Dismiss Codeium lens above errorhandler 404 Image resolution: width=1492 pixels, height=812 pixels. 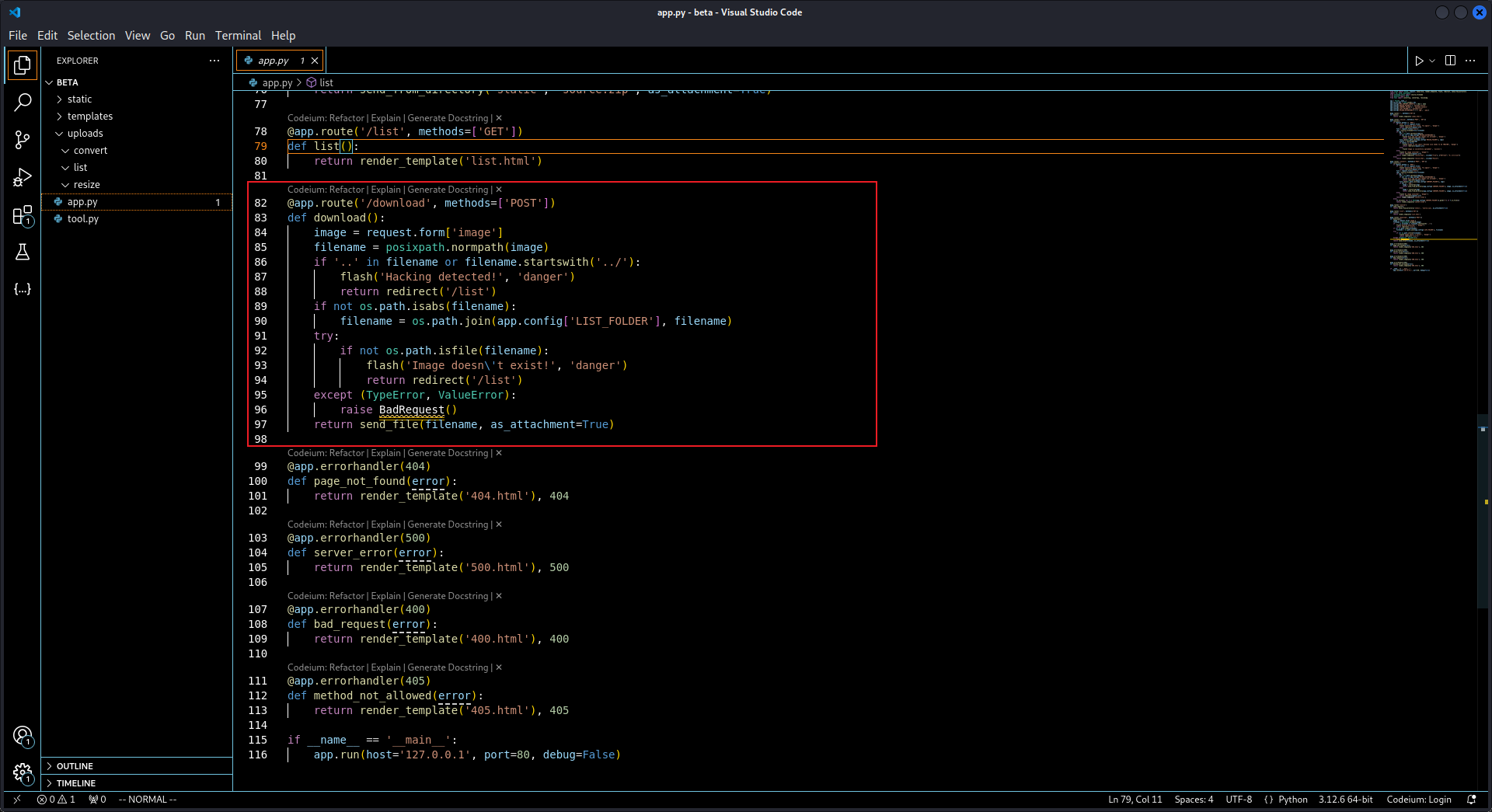click(499, 453)
